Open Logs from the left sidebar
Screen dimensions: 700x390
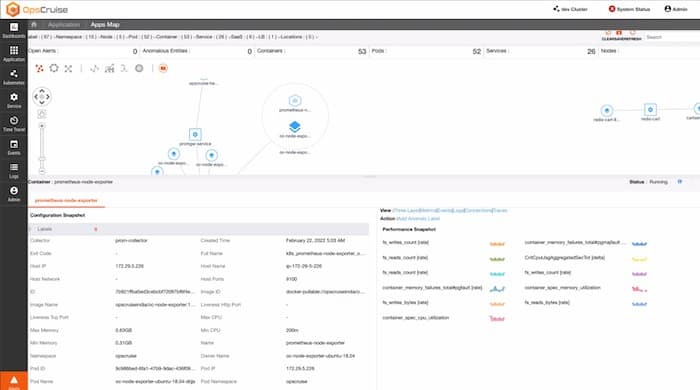point(14,170)
